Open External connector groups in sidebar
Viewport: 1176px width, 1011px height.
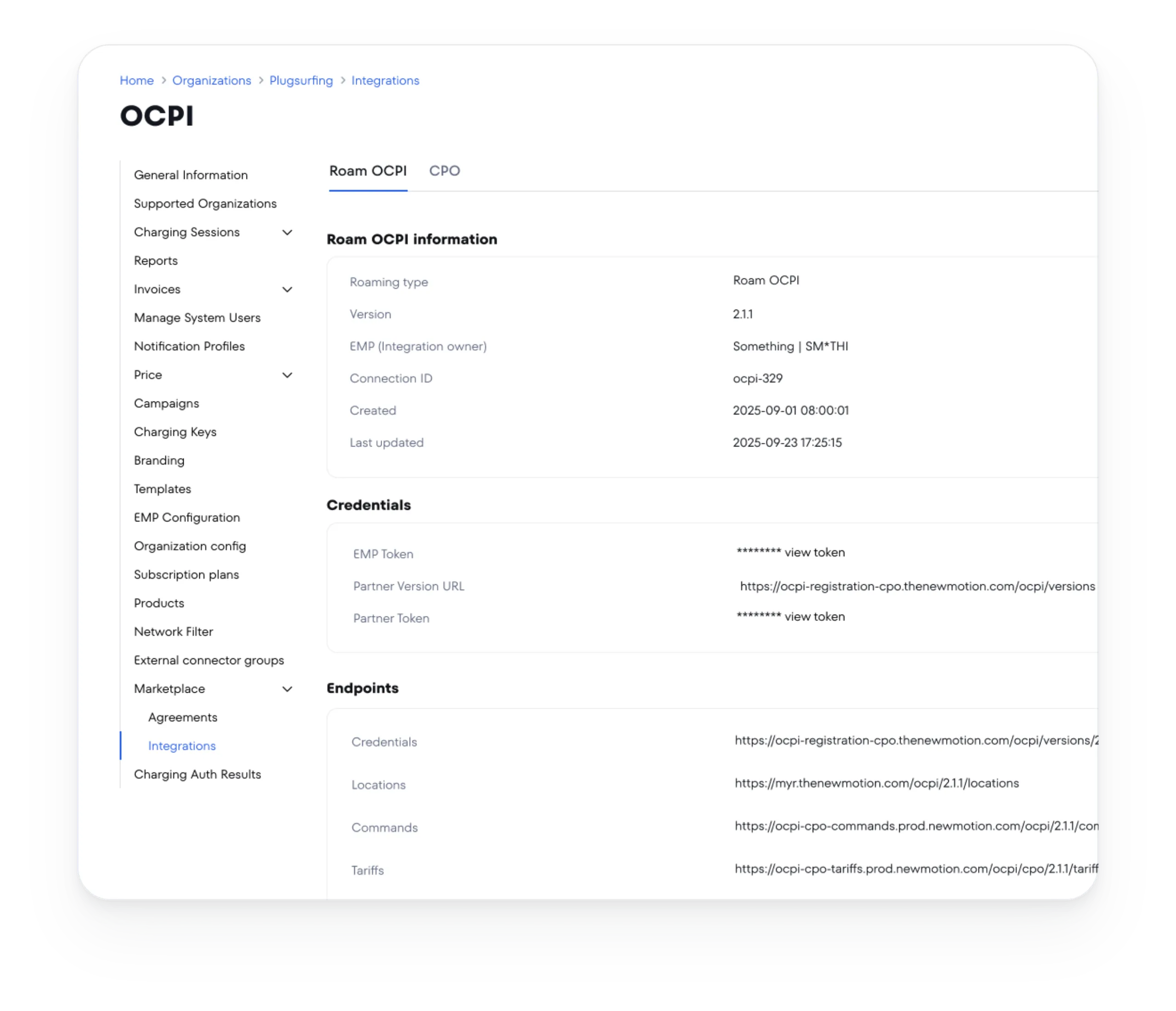coord(209,660)
